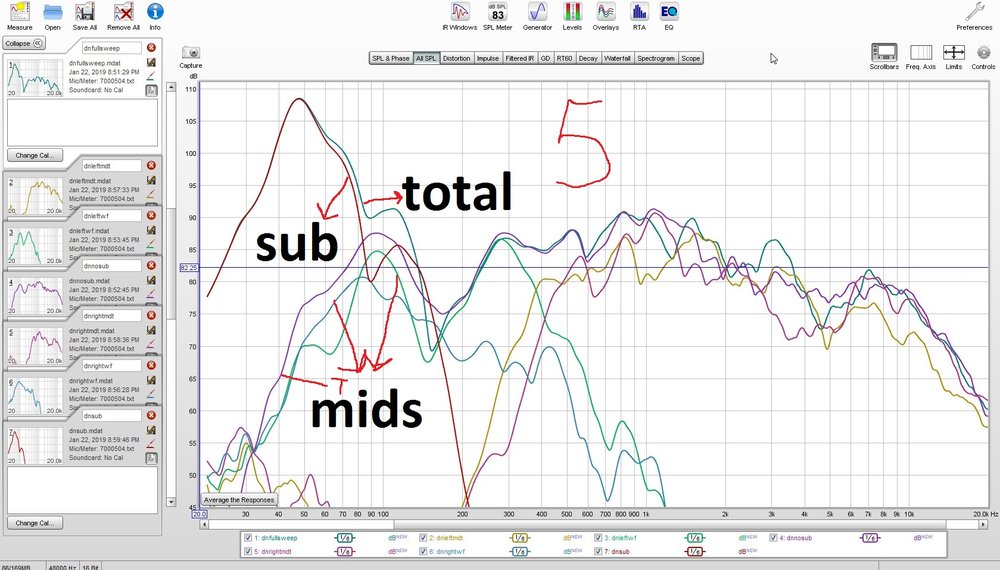Image resolution: width=1000 pixels, height=570 pixels.
Task: Click 1/3 smoothing indicator for dnnosub legend
Action: 870,538
